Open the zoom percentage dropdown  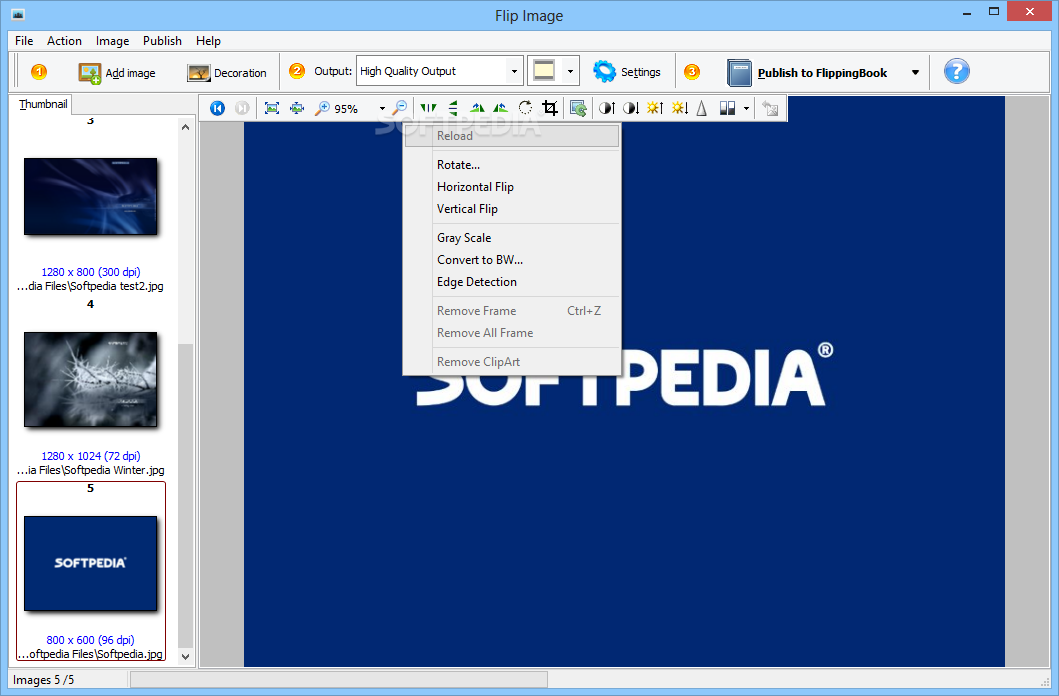[x=382, y=109]
